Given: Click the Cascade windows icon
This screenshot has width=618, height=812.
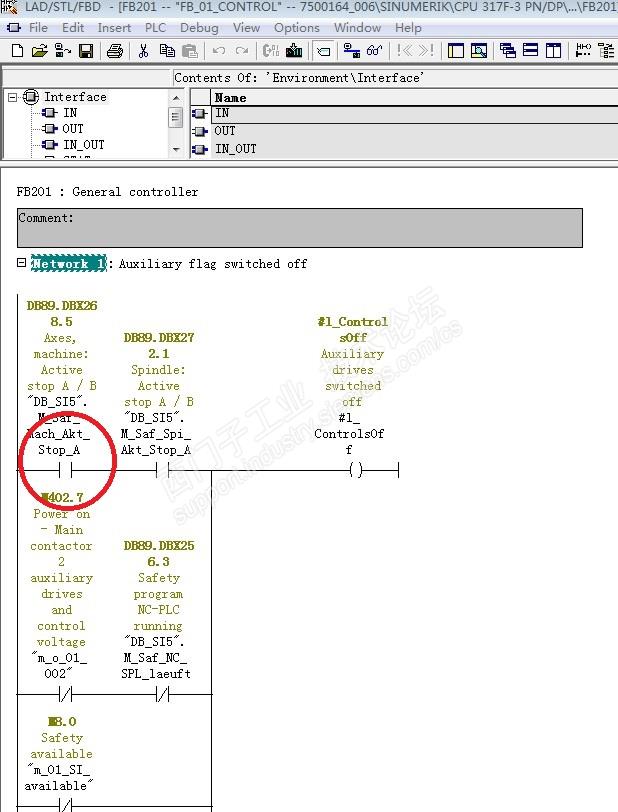Looking at the screenshot, I should pos(508,51).
